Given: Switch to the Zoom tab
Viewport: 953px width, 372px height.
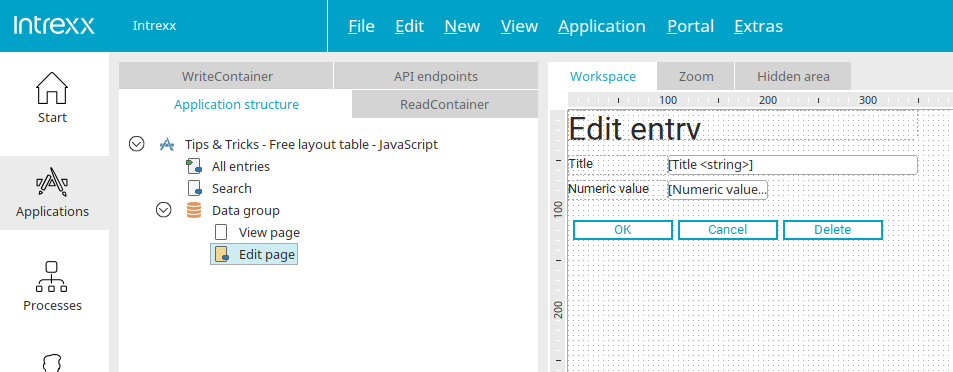Looking at the screenshot, I should (696, 77).
